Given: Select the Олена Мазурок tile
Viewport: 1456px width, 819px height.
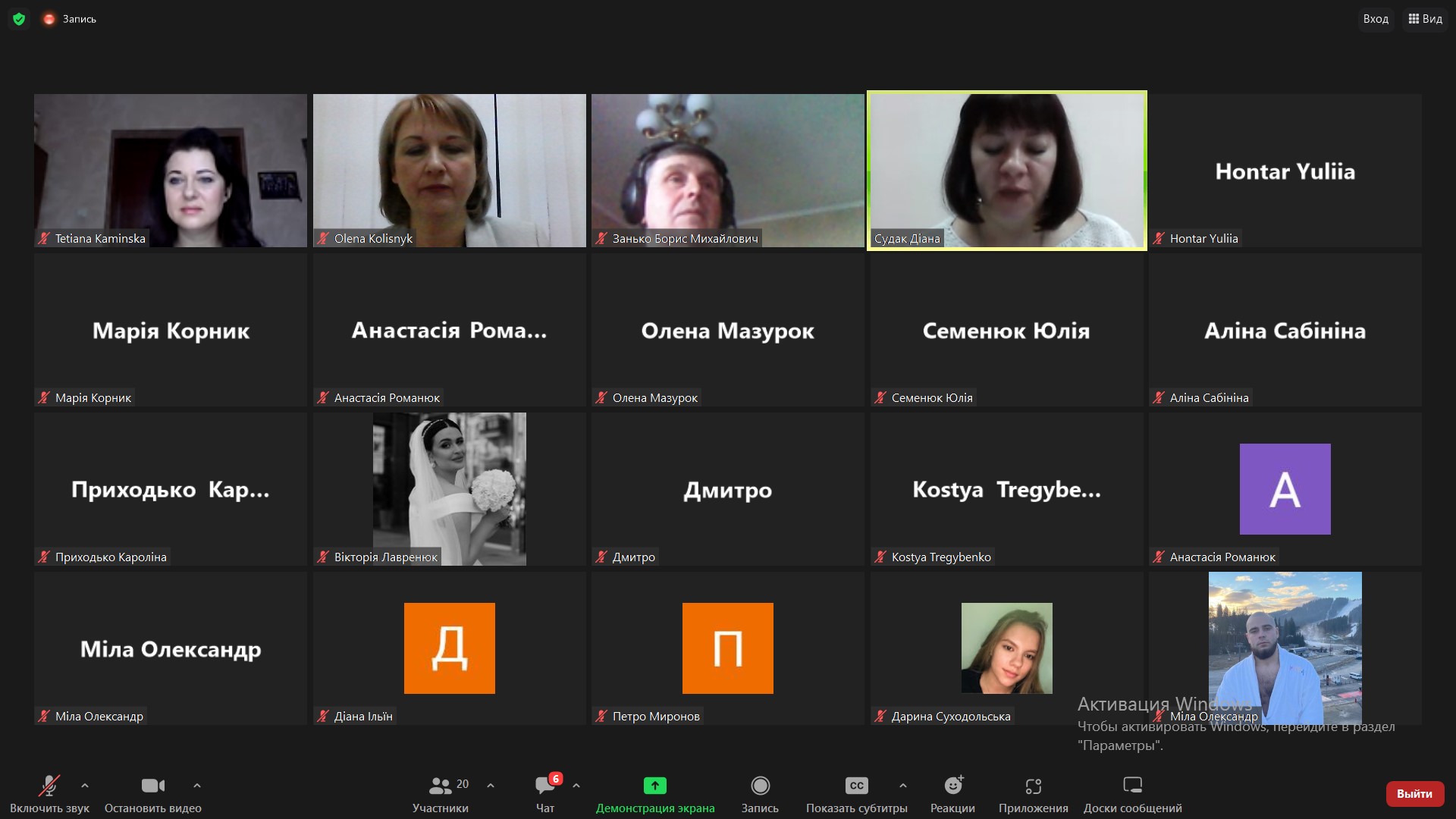Looking at the screenshot, I should pyautogui.click(x=728, y=330).
